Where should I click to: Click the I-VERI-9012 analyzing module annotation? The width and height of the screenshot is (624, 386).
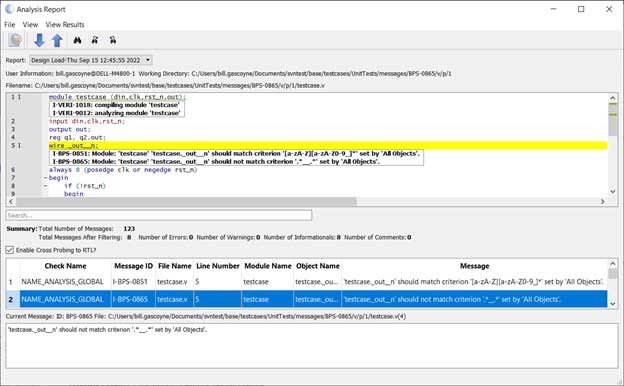(116, 113)
